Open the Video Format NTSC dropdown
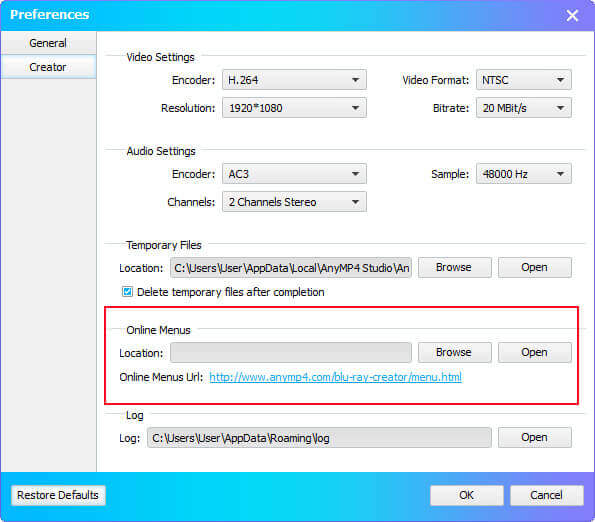Screen dimensions: 595x522 [x=524, y=80]
